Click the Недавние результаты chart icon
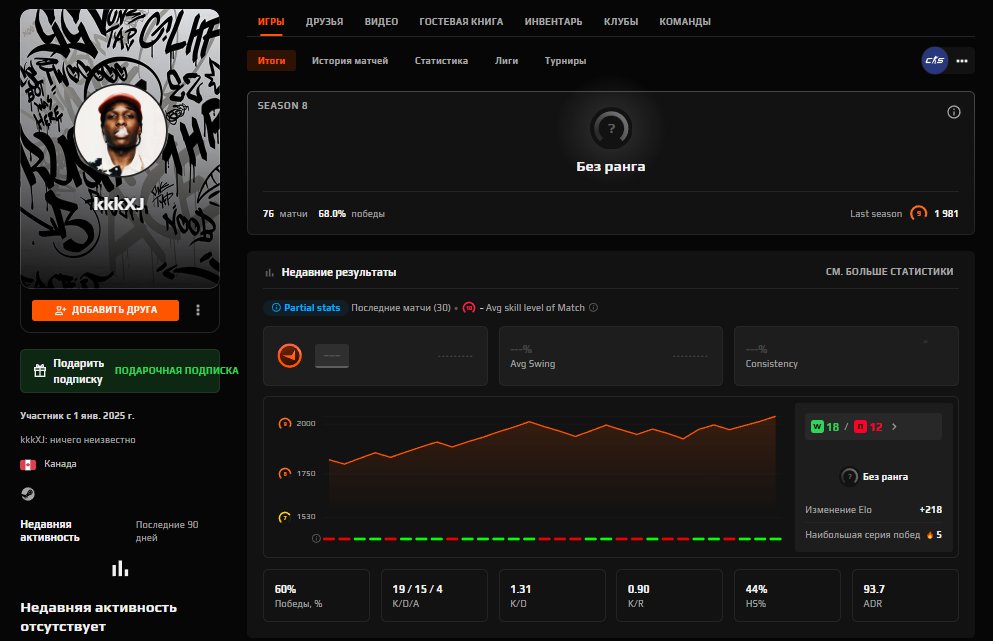The height and width of the screenshot is (641, 993). point(269,272)
